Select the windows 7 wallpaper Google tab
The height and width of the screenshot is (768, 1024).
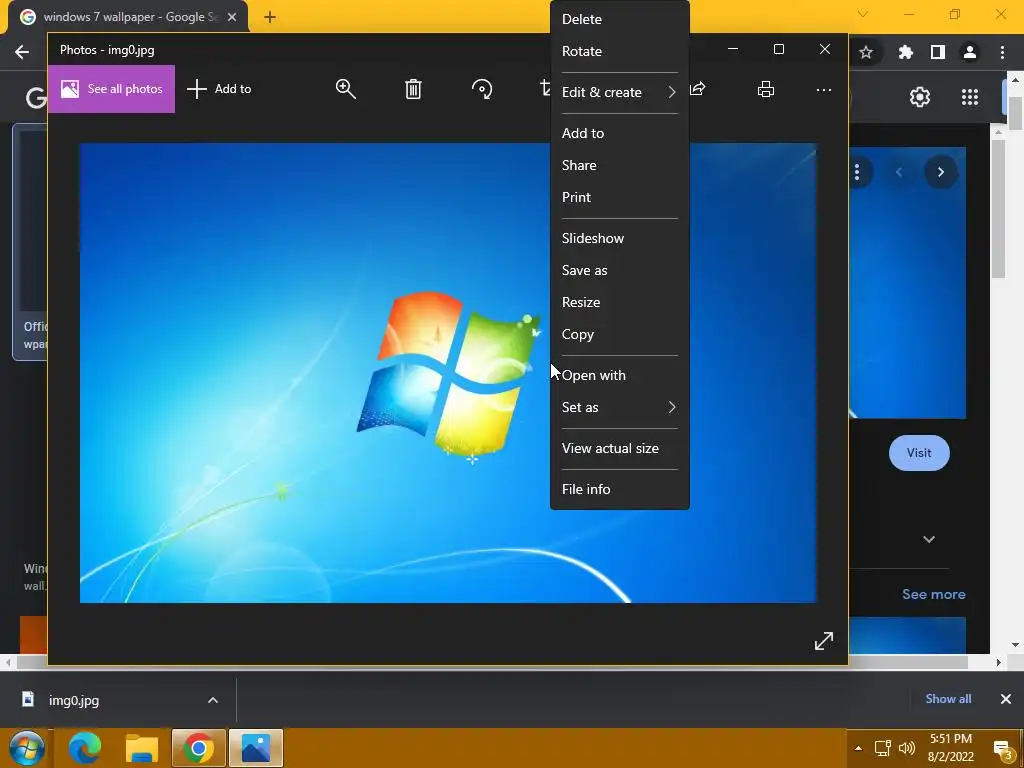[128, 17]
